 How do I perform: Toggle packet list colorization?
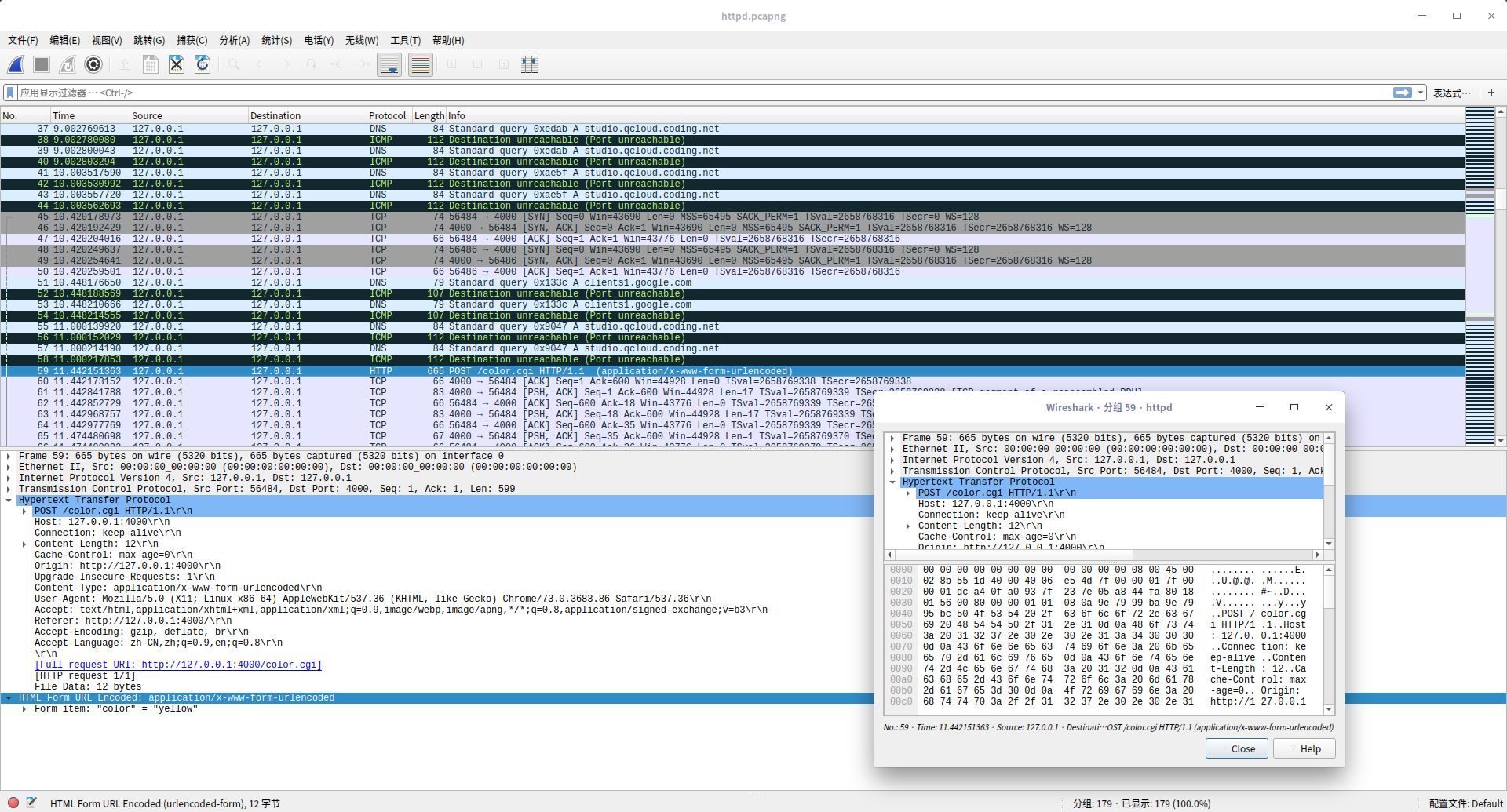tap(421, 65)
